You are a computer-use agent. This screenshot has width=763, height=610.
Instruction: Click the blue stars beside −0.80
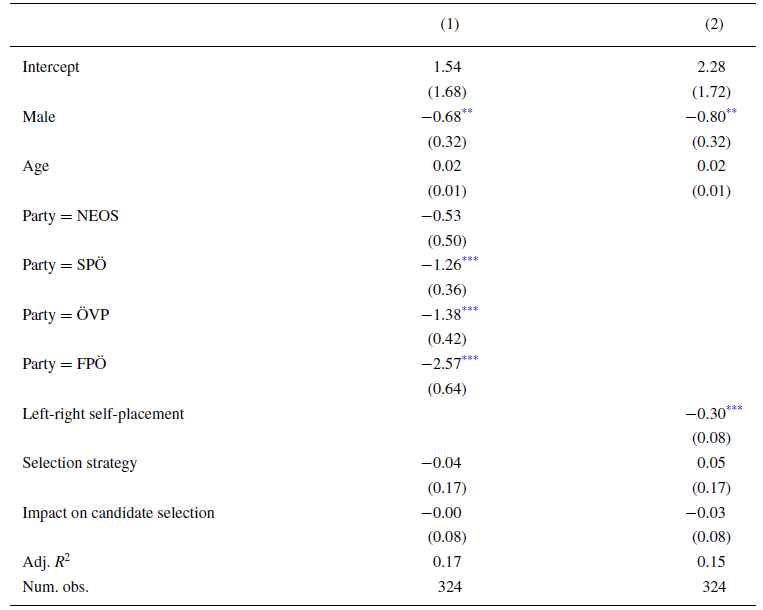(x=732, y=113)
